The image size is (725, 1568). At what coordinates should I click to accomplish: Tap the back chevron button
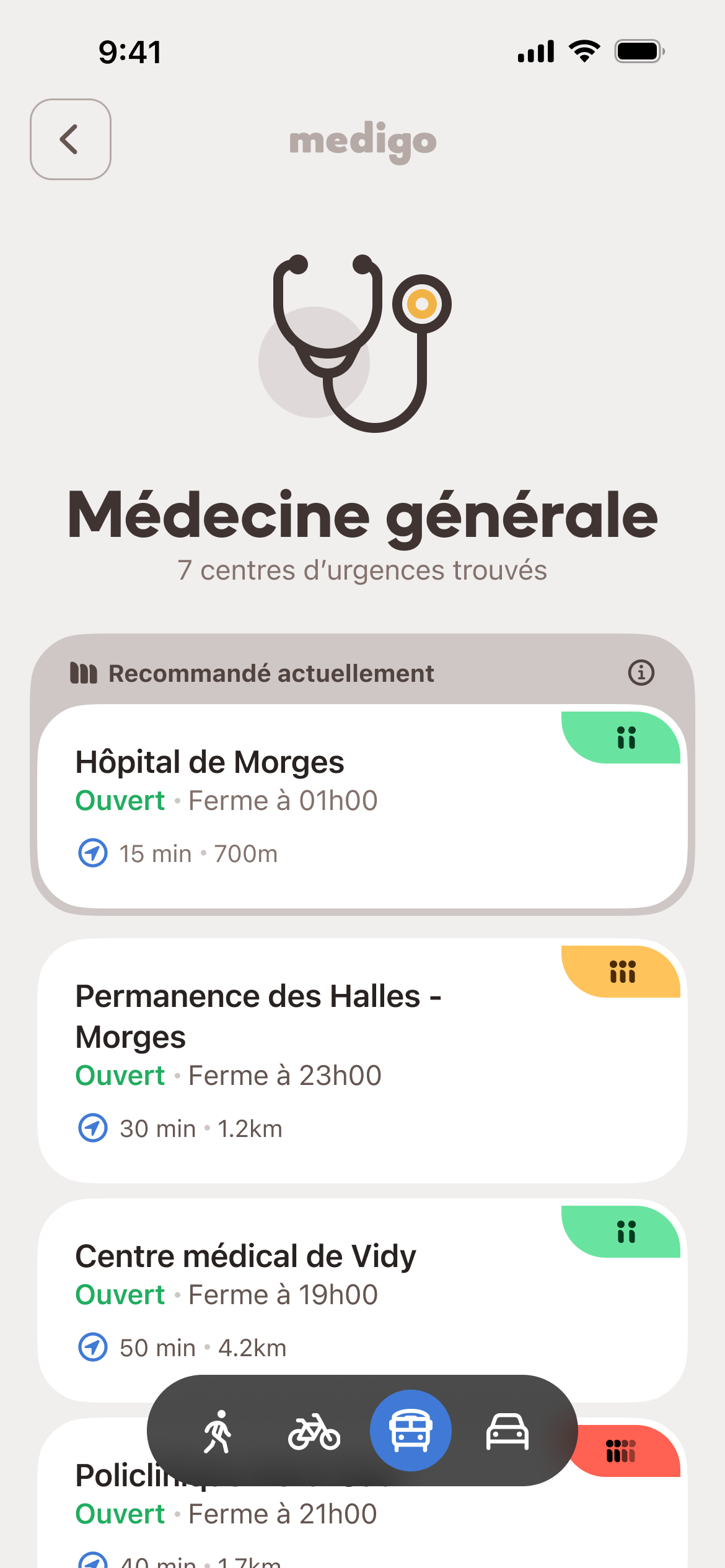[71, 139]
